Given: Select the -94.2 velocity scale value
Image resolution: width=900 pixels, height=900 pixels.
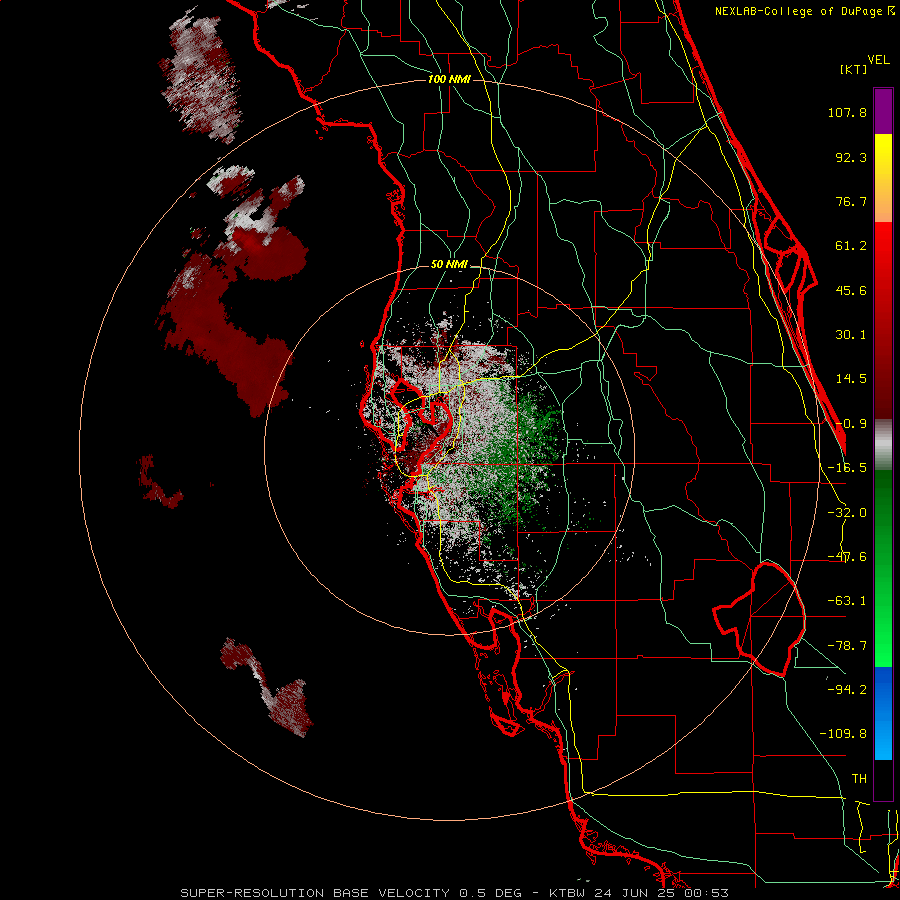Looking at the screenshot, I should [847, 689].
